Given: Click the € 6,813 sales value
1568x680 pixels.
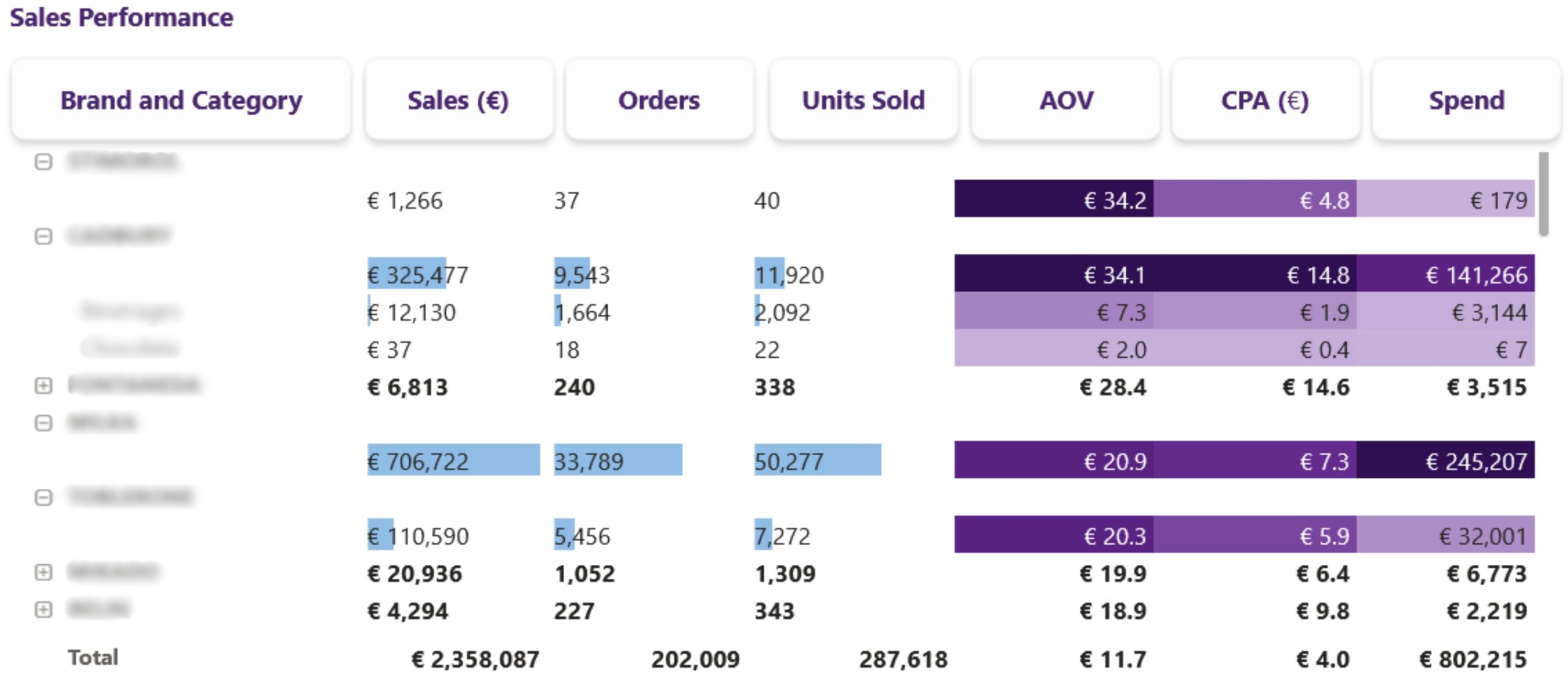Looking at the screenshot, I should tap(407, 387).
